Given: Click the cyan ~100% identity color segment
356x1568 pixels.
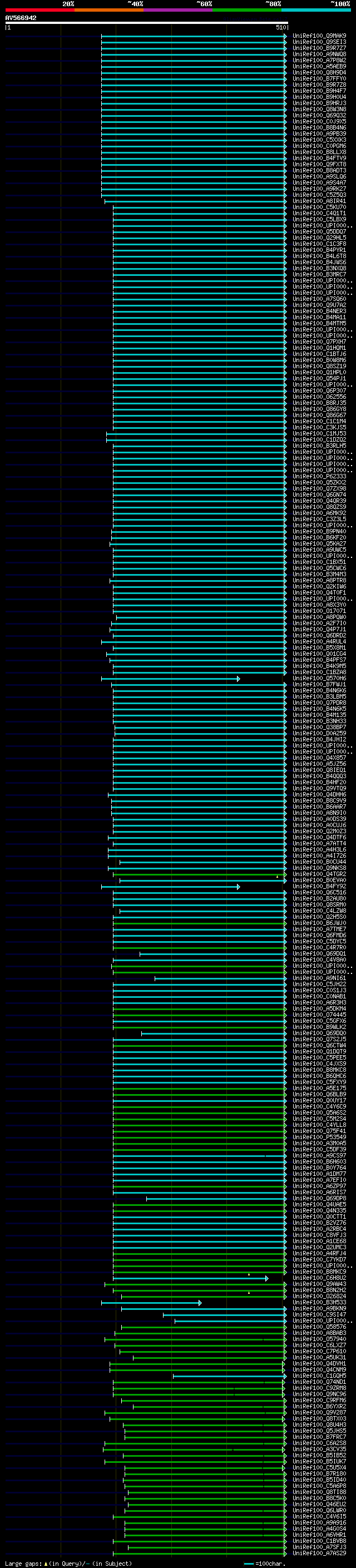Looking at the screenshot, I should [316, 10].
